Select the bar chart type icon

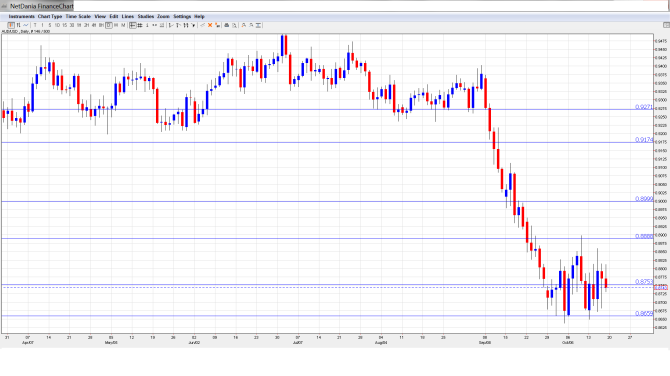pyautogui.click(x=18, y=25)
